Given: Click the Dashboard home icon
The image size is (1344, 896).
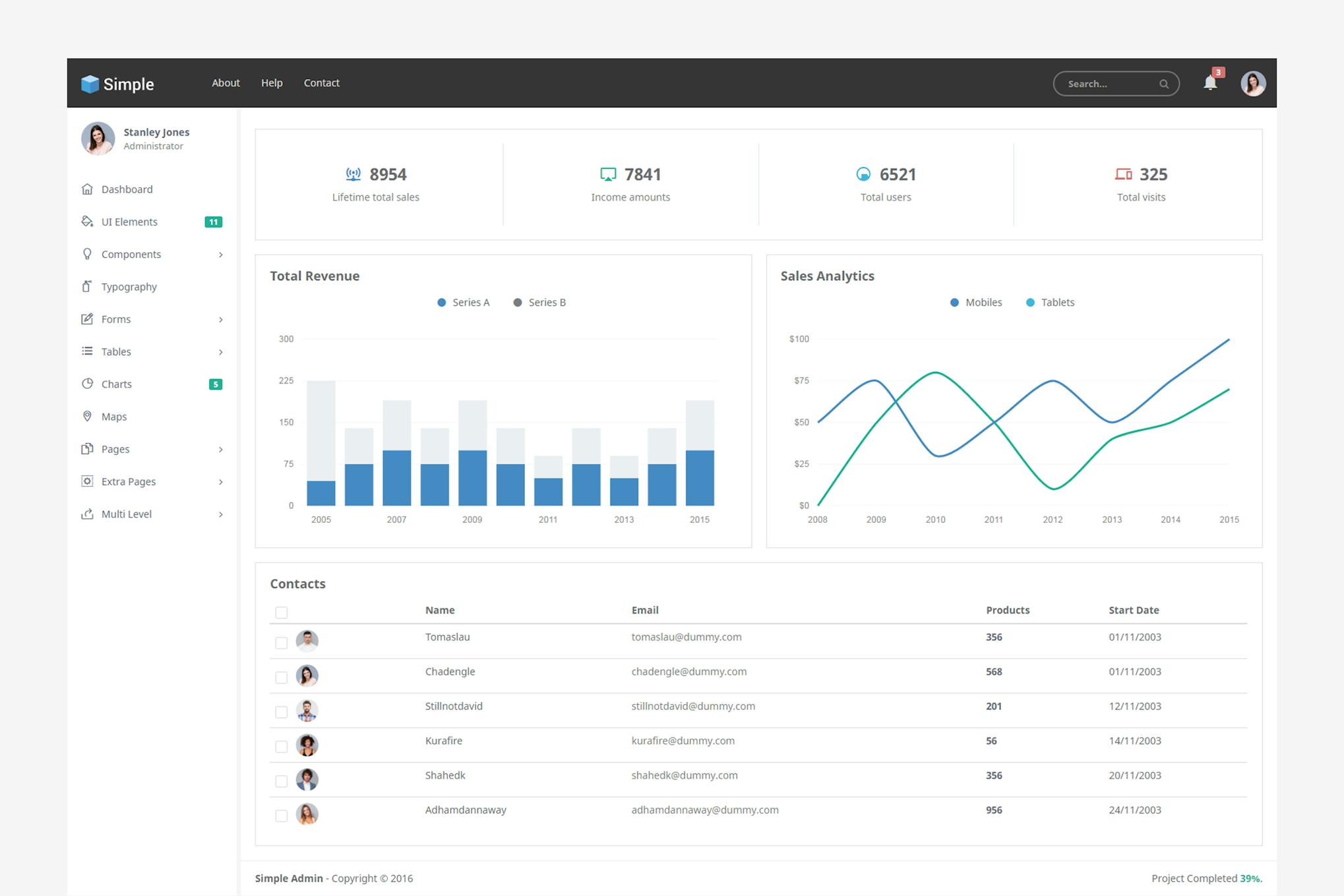Looking at the screenshot, I should [x=87, y=189].
